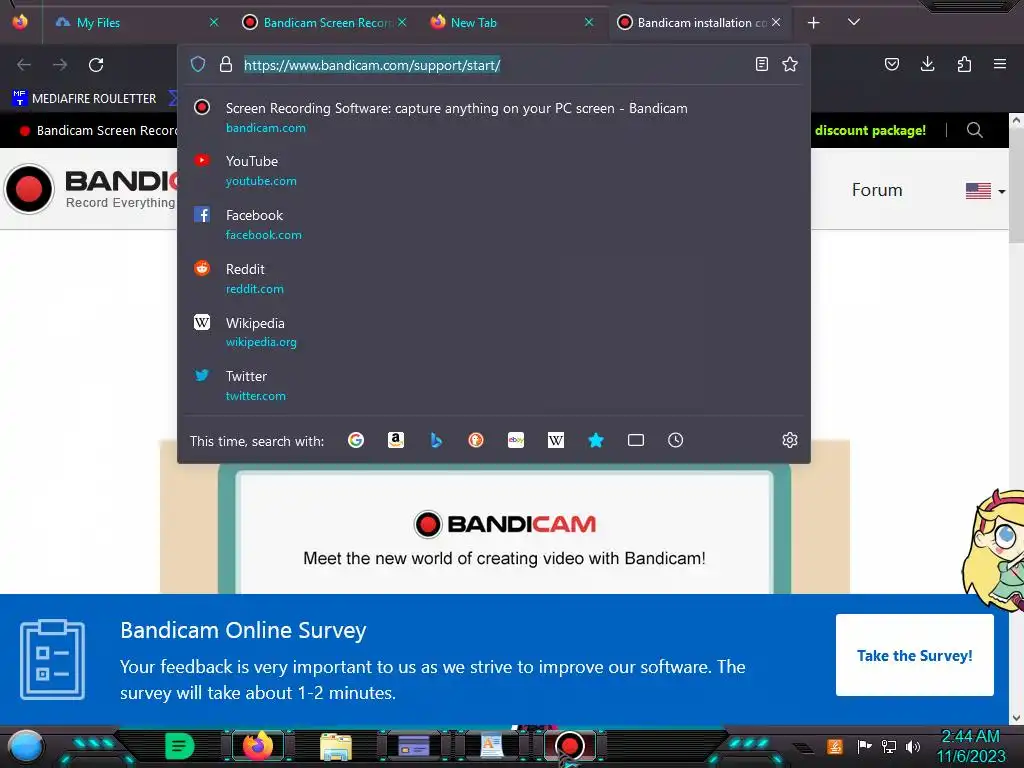Open the Firefox application menu
This screenshot has width=1024, height=768.
(x=1000, y=64)
